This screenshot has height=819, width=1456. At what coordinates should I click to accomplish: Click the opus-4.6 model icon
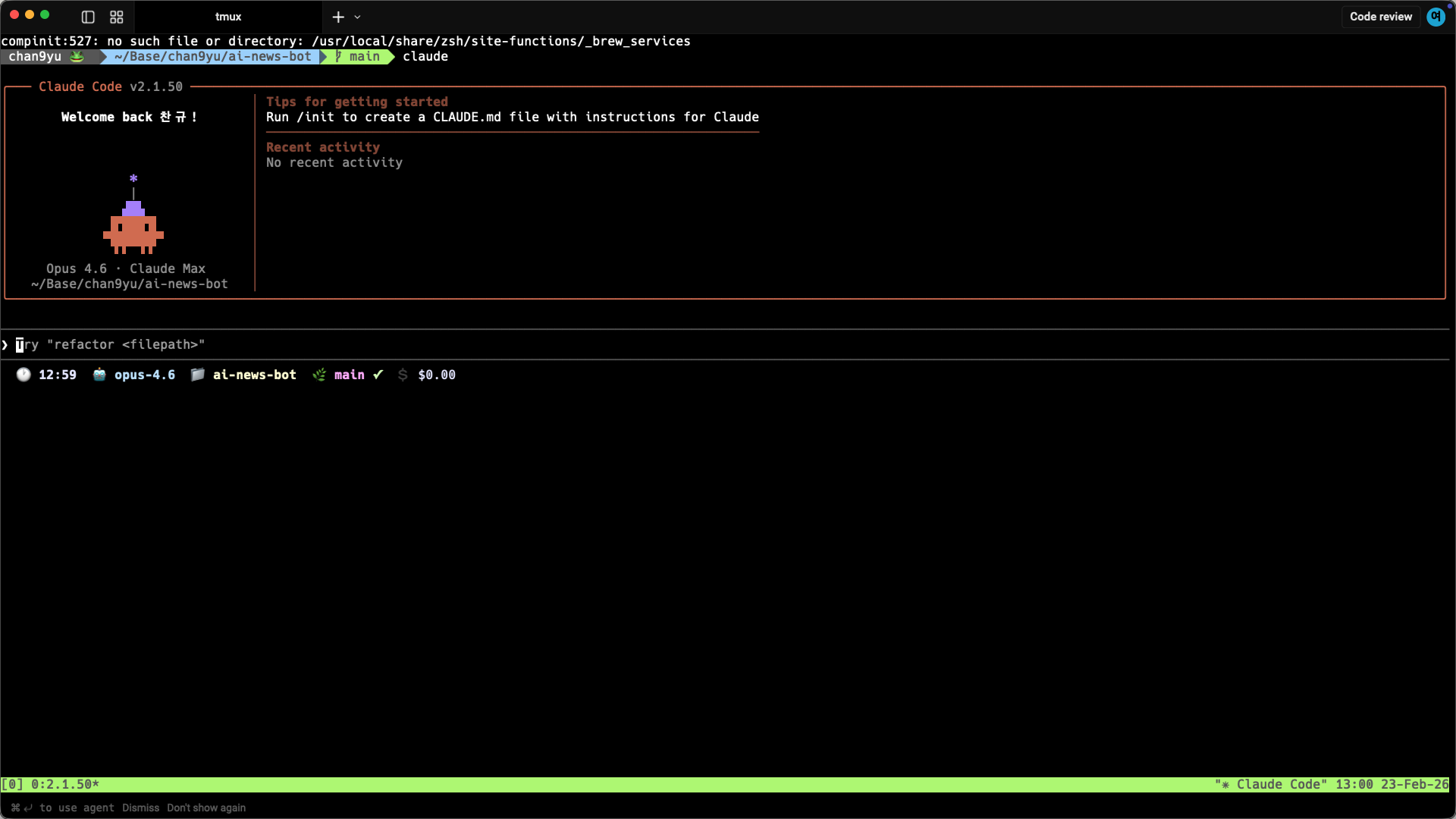coord(99,375)
